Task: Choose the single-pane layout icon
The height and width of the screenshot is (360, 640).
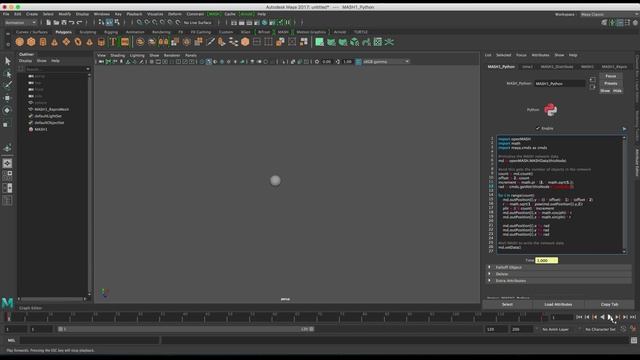Action: tap(7, 163)
